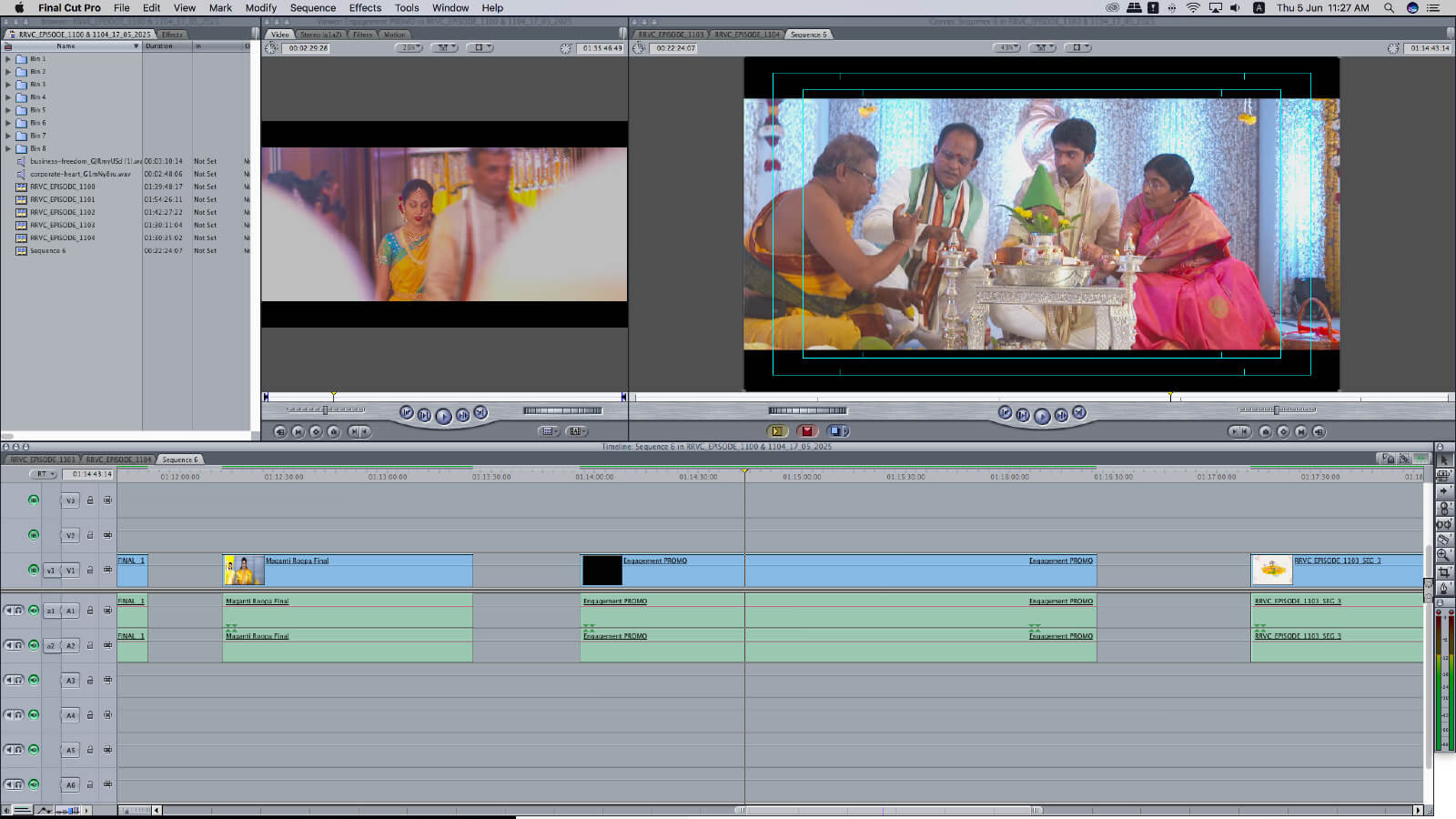Click the Viewer shuttle control slider
Viewport: 1456px width, 819px height.
click(x=324, y=410)
